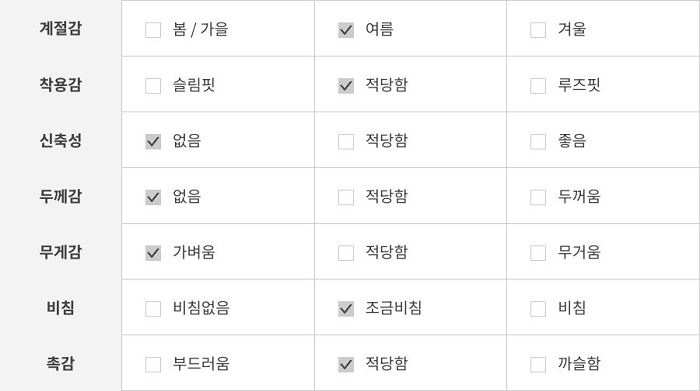Uncheck 적당함 in the 착용감 row
This screenshot has height=391, width=700.
(x=346, y=86)
